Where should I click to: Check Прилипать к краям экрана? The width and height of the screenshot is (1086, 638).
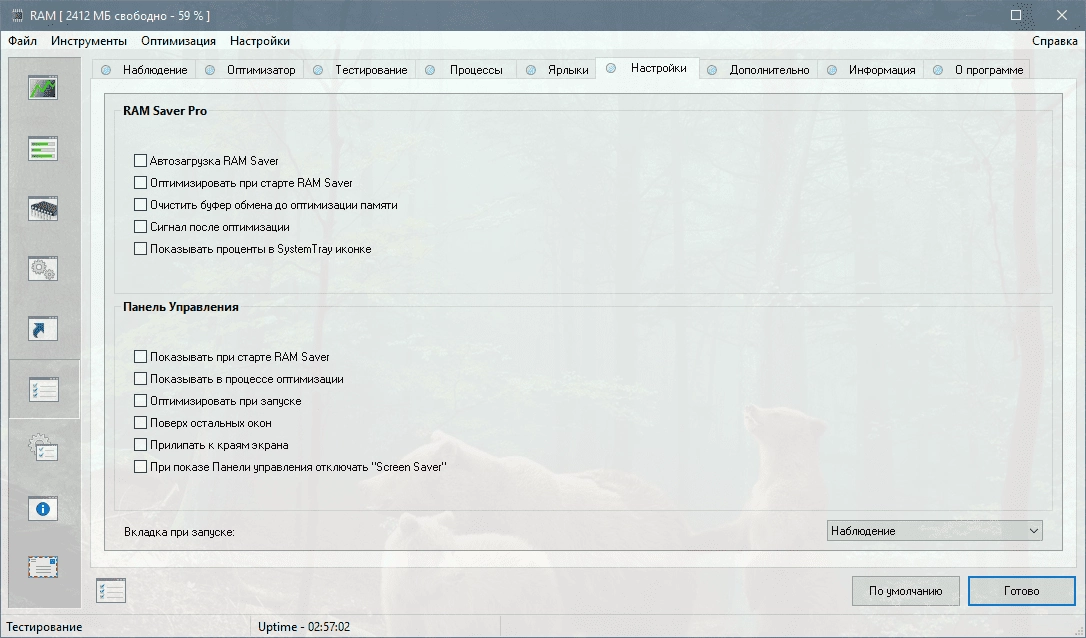140,445
